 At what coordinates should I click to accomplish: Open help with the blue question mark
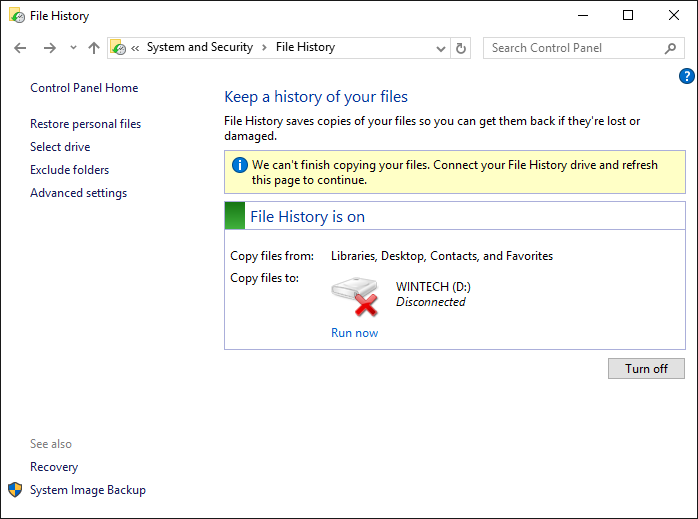[x=686, y=76]
